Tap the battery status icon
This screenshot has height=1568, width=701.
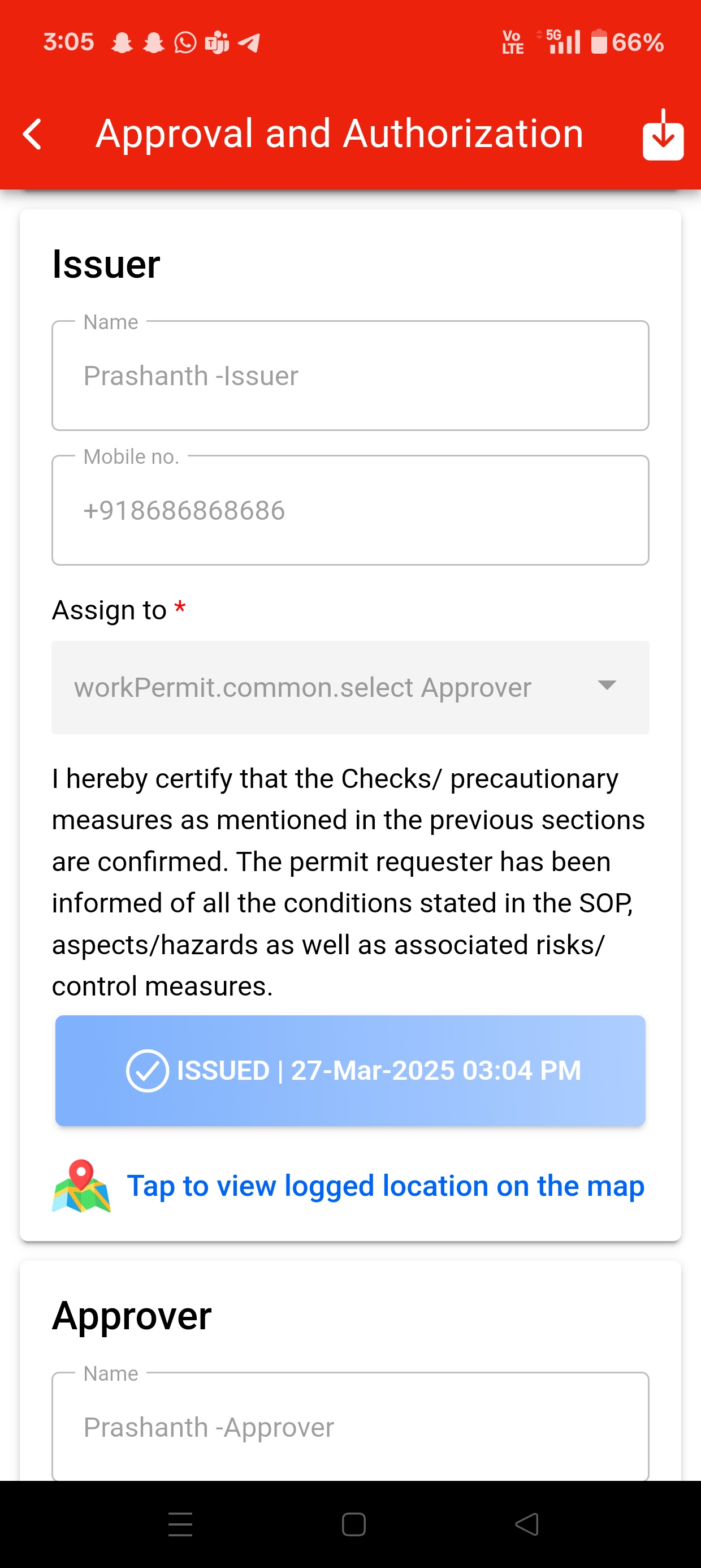[599, 42]
